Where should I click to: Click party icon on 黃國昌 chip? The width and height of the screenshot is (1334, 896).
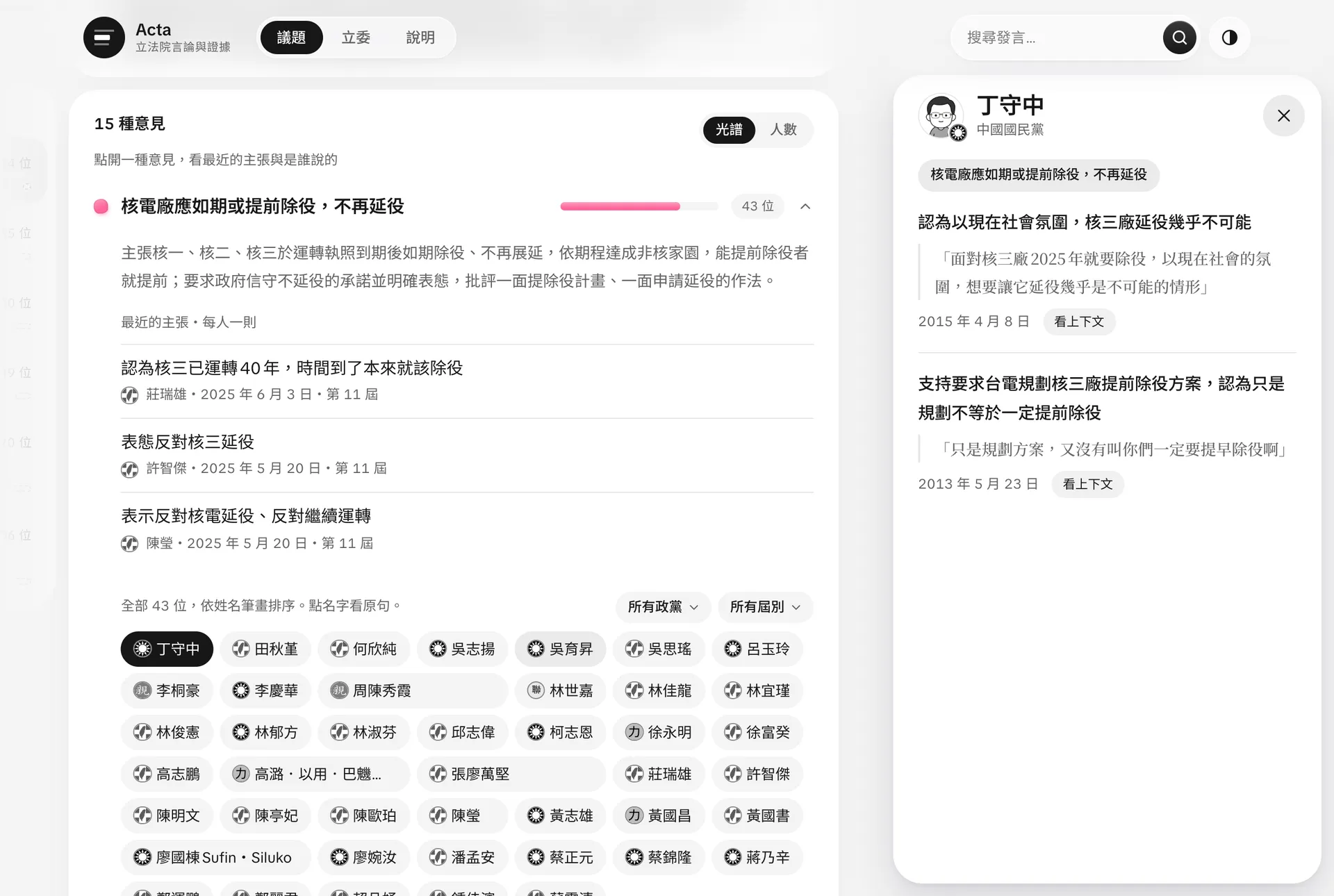634,815
